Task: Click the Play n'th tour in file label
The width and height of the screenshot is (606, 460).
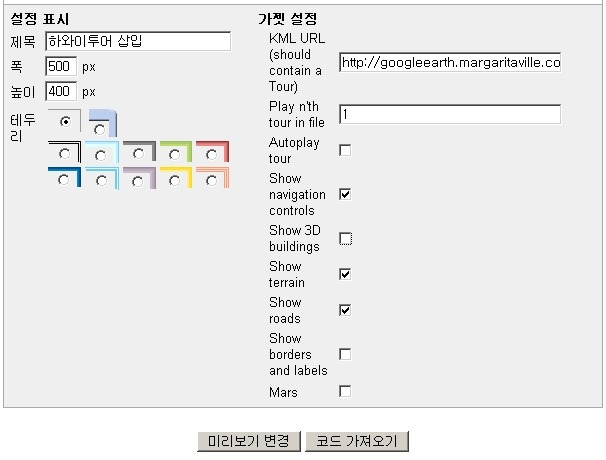Action: point(297,114)
